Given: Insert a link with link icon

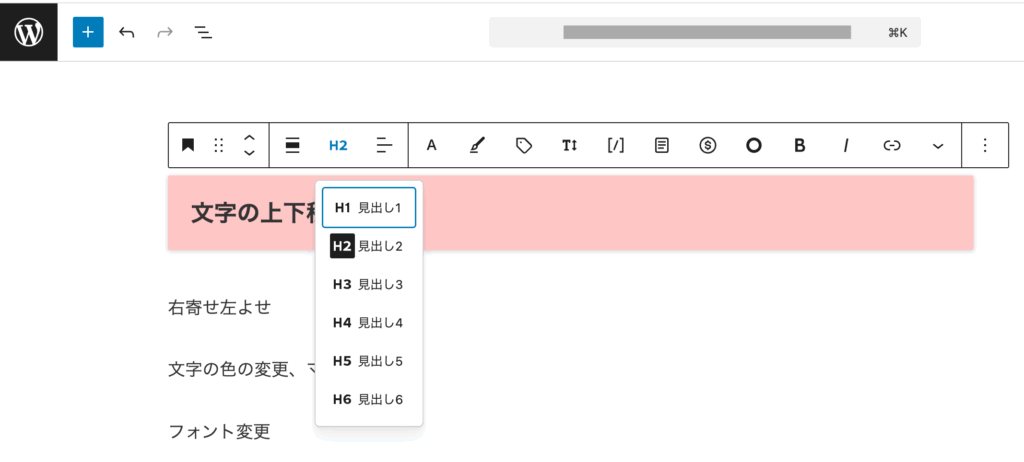Looking at the screenshot, I should coord(892,145).
